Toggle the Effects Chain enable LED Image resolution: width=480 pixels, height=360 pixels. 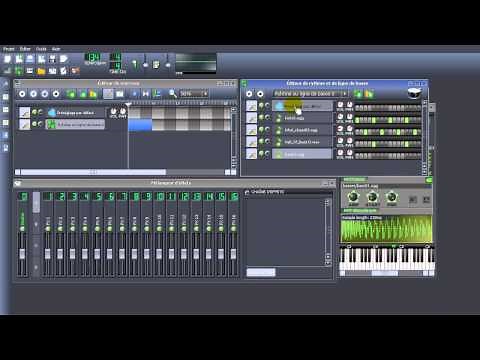247,192
